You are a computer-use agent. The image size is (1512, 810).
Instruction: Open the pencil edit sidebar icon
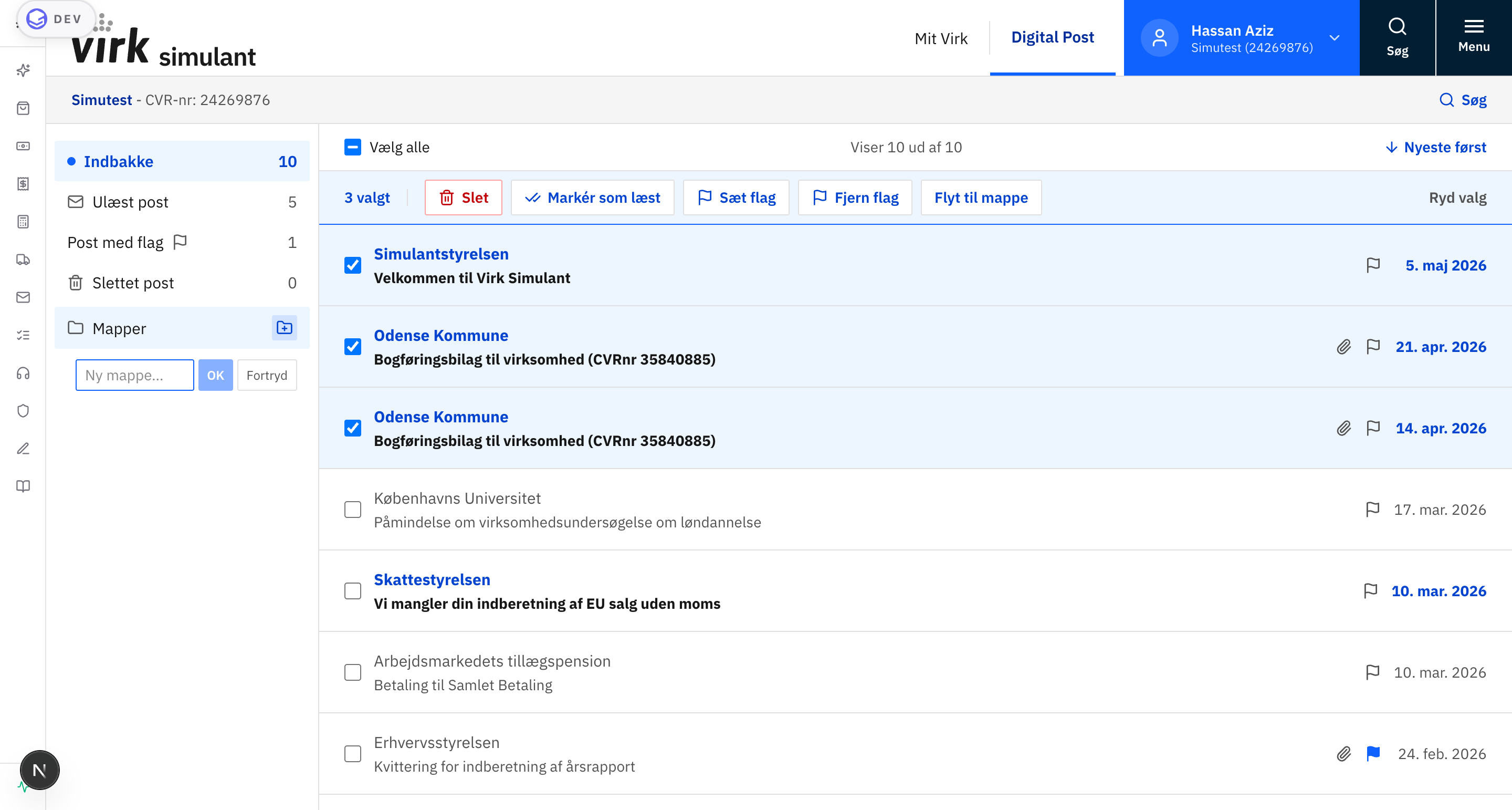(23, 449)
